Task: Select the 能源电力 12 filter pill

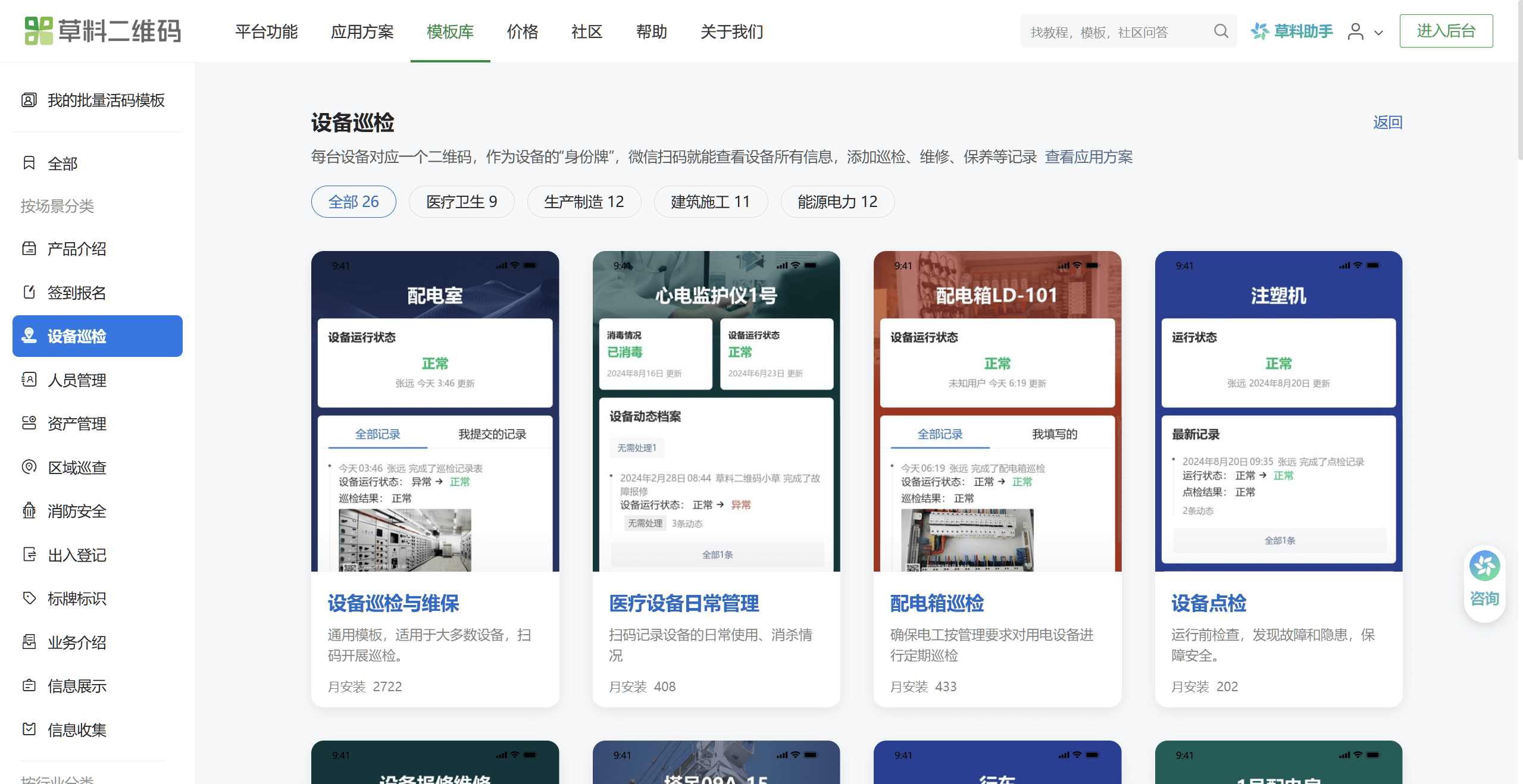Action: (x=837, y=202)
